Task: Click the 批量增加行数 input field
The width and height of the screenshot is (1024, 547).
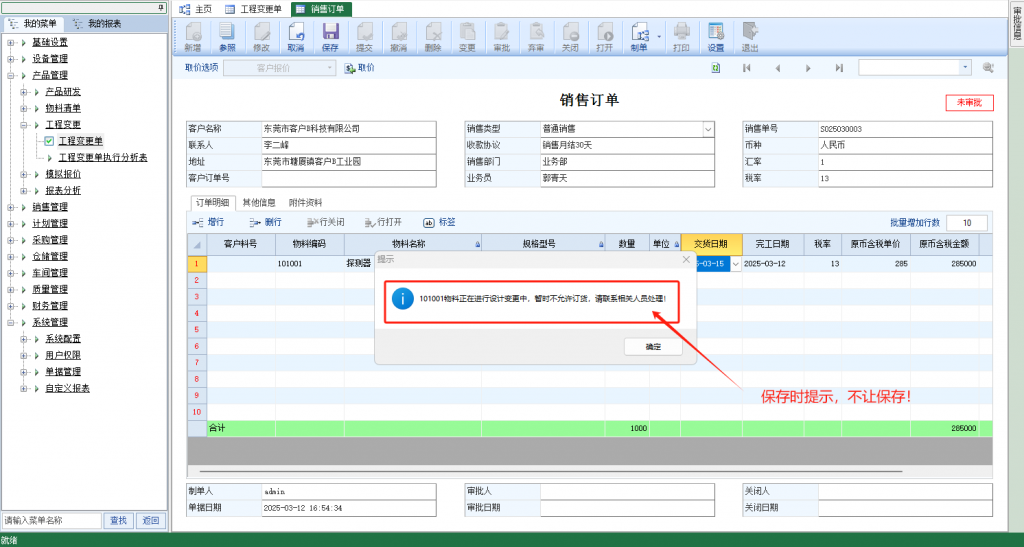Action: [x=967, y=223]
